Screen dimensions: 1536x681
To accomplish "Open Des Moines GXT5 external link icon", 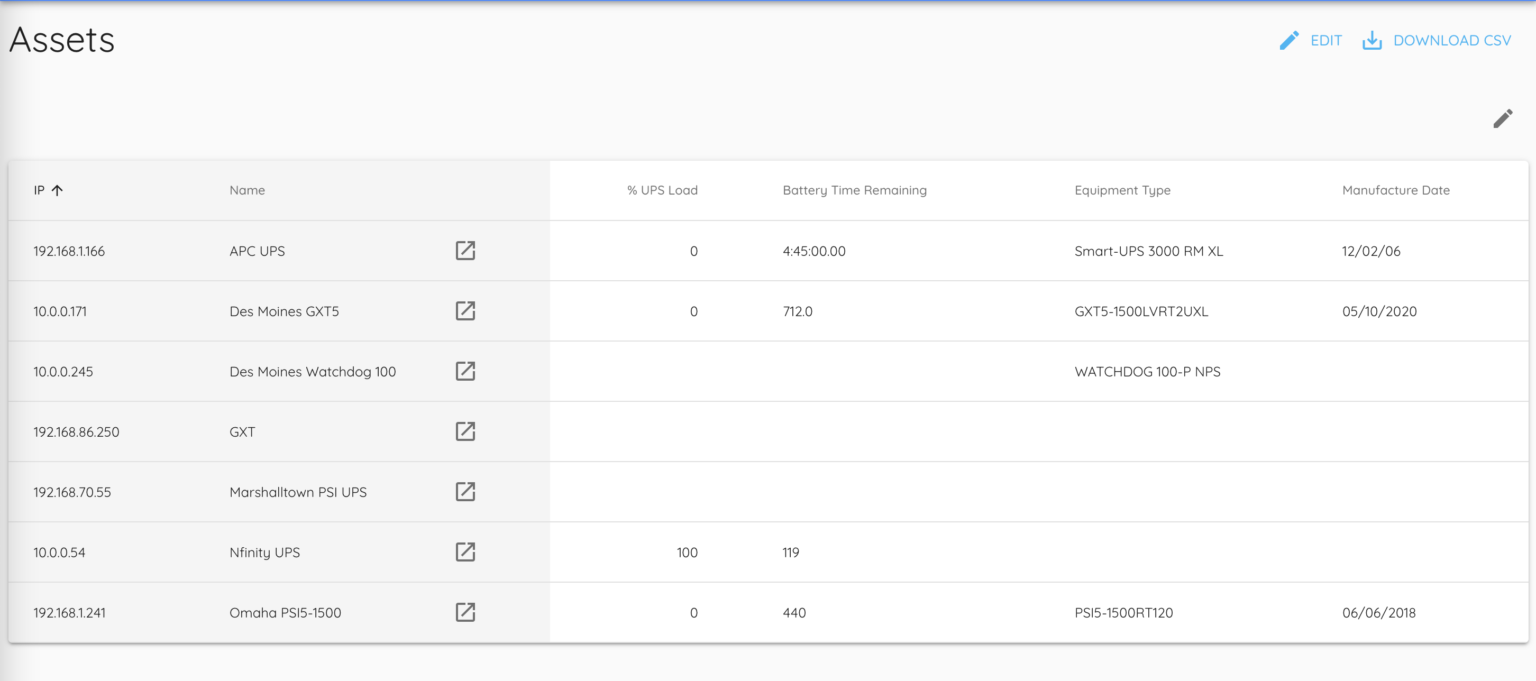I will tap(465, 311).
